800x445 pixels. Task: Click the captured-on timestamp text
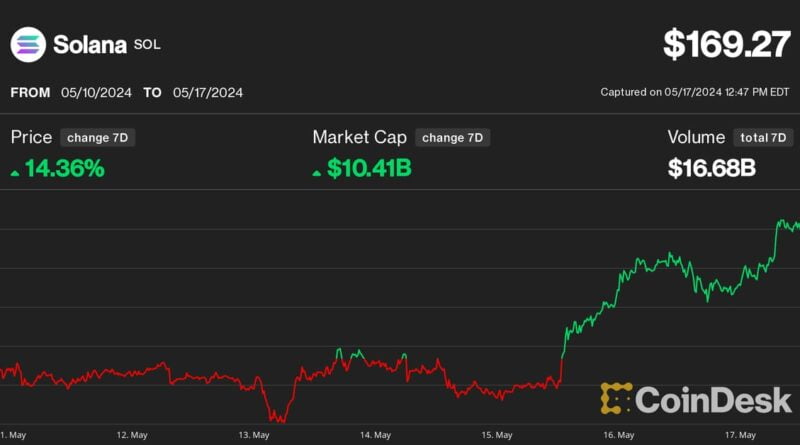point(694,92)
